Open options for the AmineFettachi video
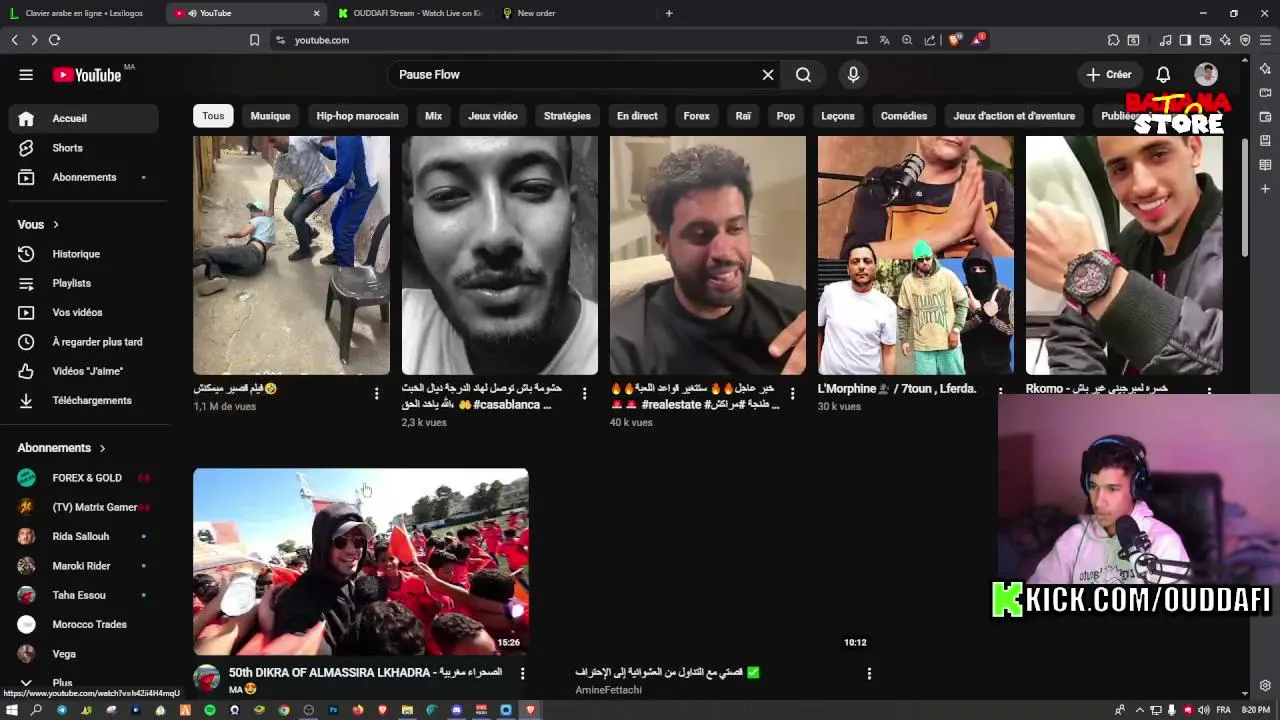Image resolution: width=1280 pixels, height=720 pixels. coord(869,674)
